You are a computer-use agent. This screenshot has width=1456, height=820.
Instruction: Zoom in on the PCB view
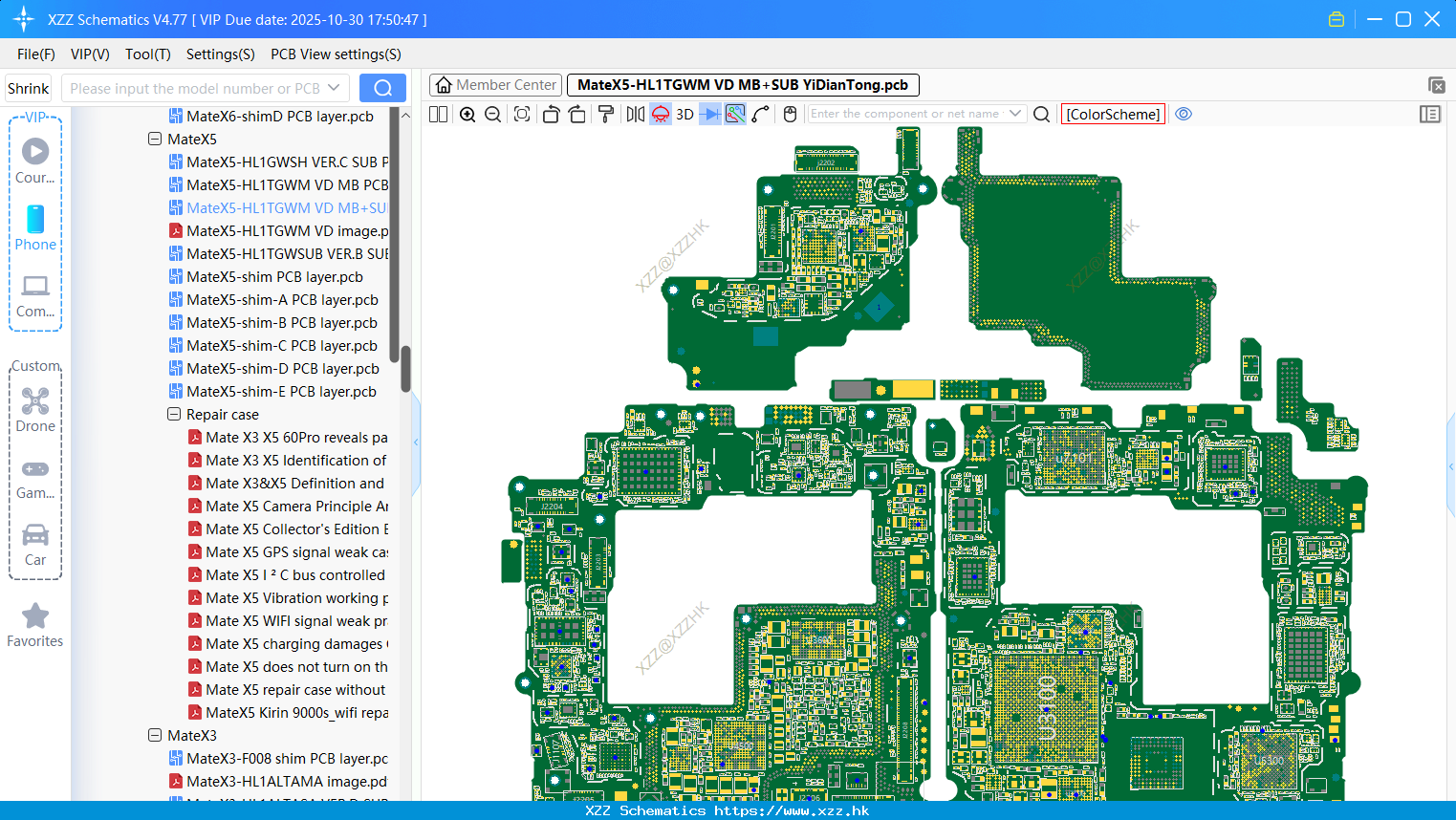[x=467, y=114]
